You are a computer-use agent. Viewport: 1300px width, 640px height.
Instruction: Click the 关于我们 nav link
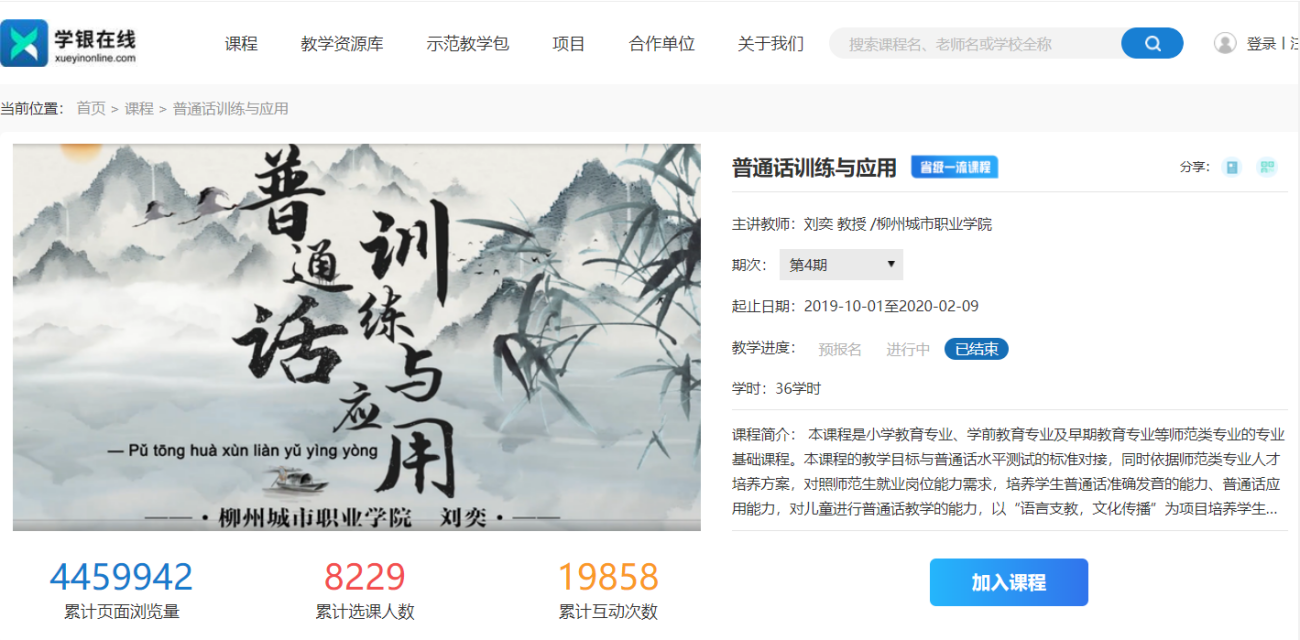771,44
